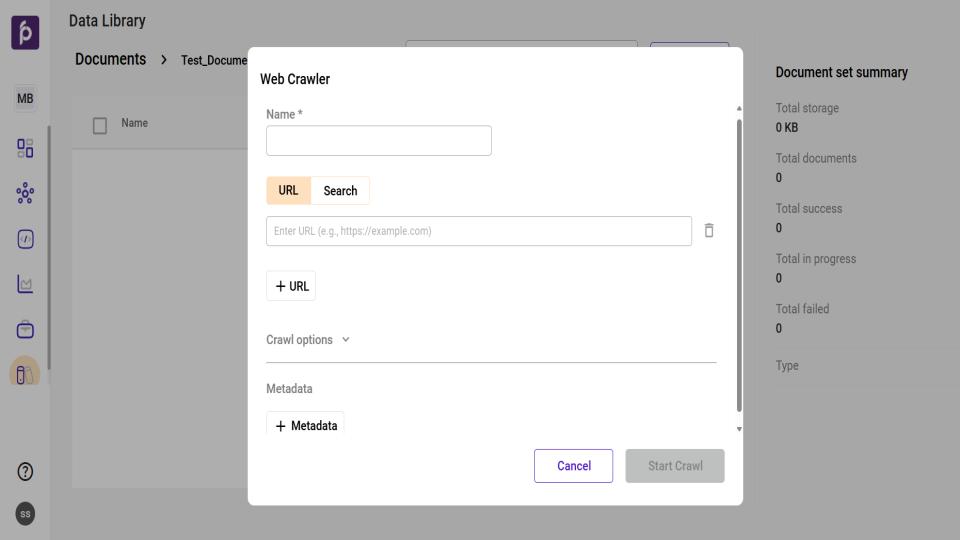Switch to the Search tab
This screenshot has height=540, width=960.
tap(340, 191)
